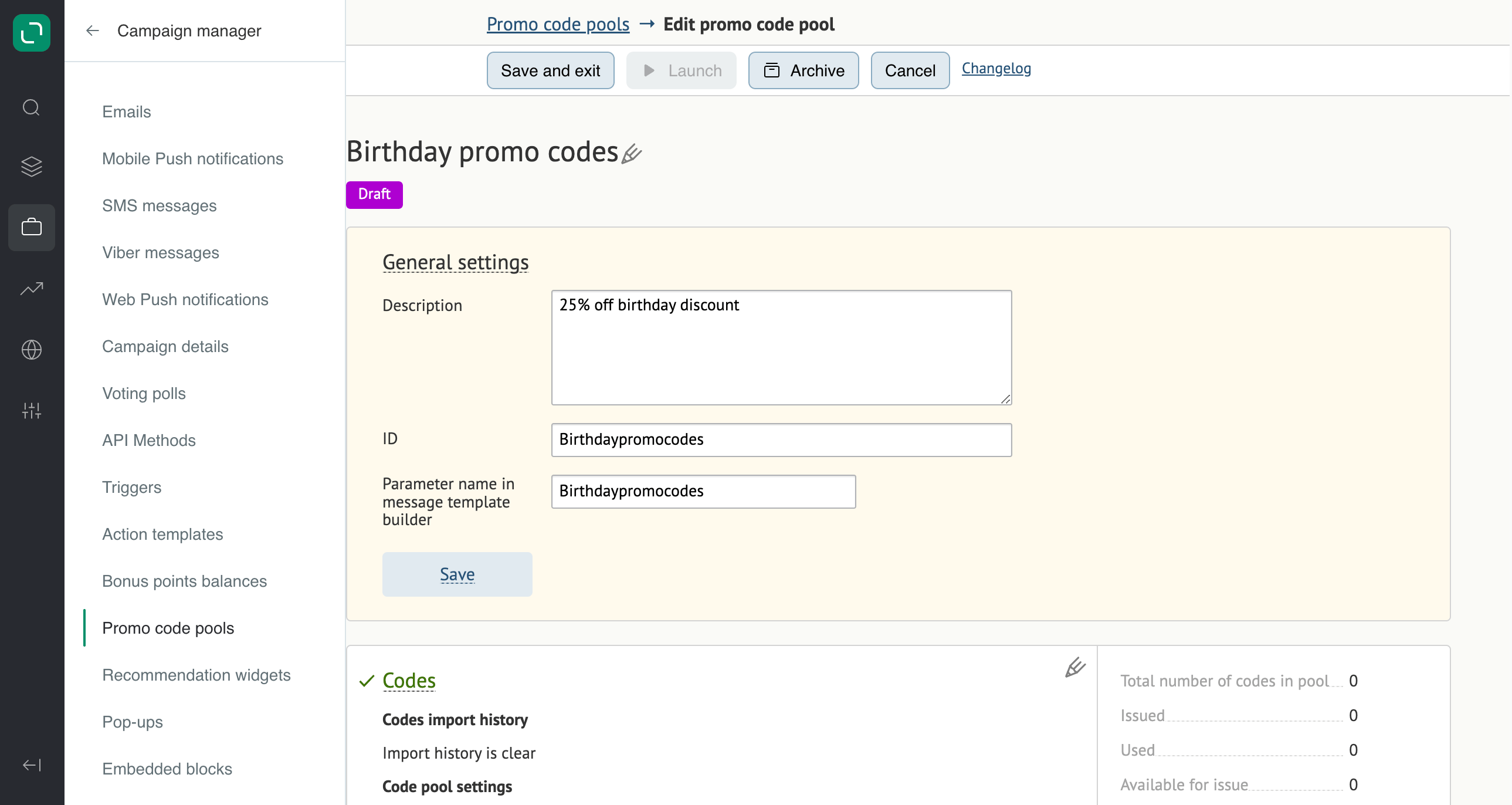This screenshot has width=1512, height=805.
Task: Archive this promo code pool
Action: (803, 70)
